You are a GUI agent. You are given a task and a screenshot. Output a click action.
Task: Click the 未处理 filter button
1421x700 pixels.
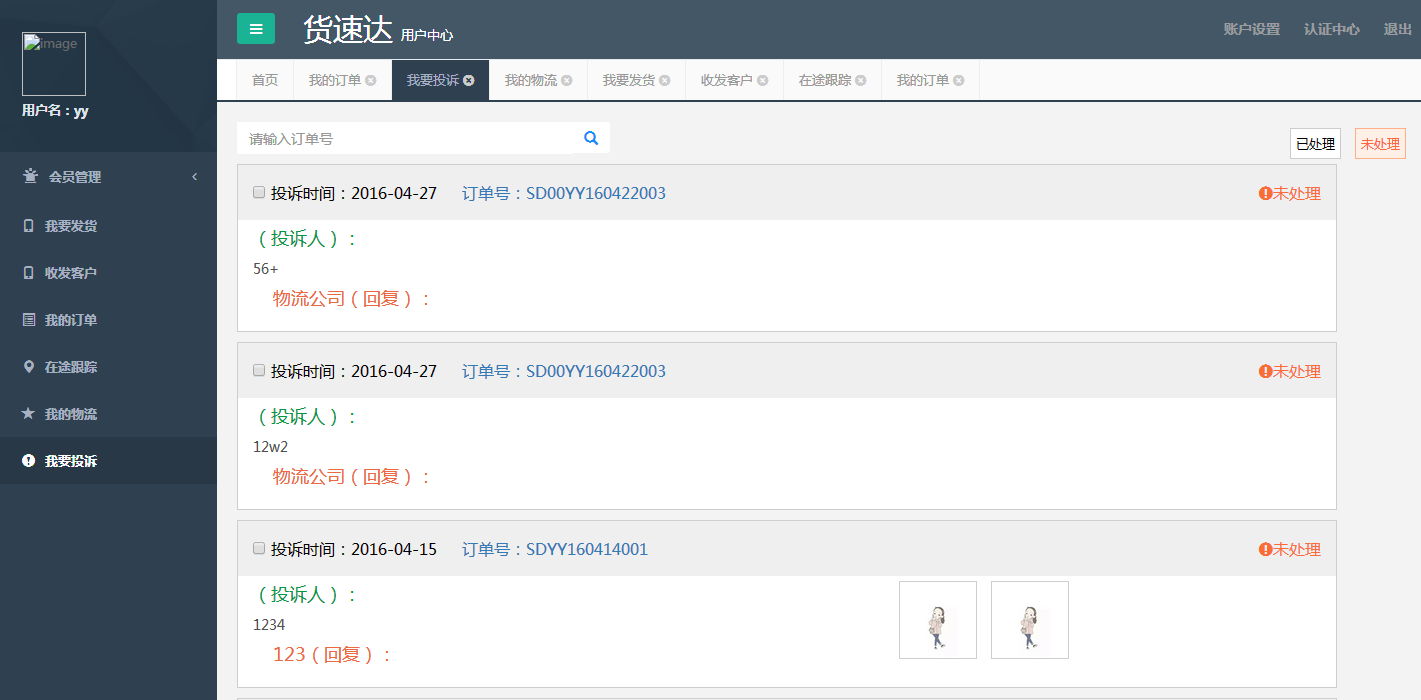1380,144
